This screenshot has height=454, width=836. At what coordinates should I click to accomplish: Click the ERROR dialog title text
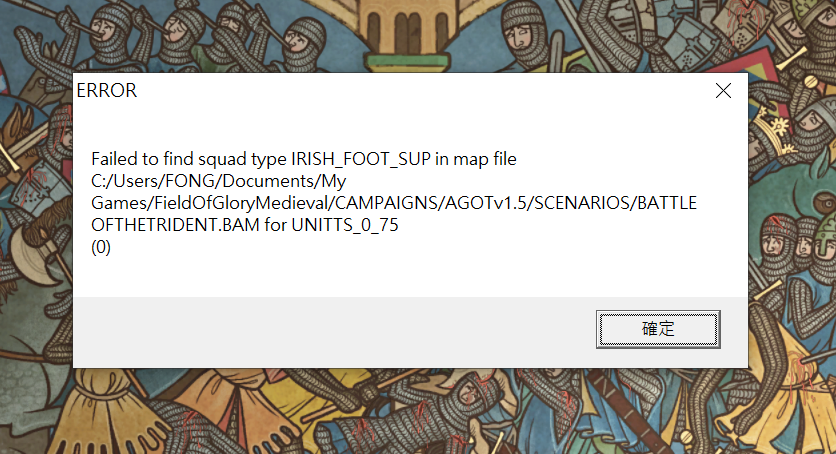pos(107,91)
